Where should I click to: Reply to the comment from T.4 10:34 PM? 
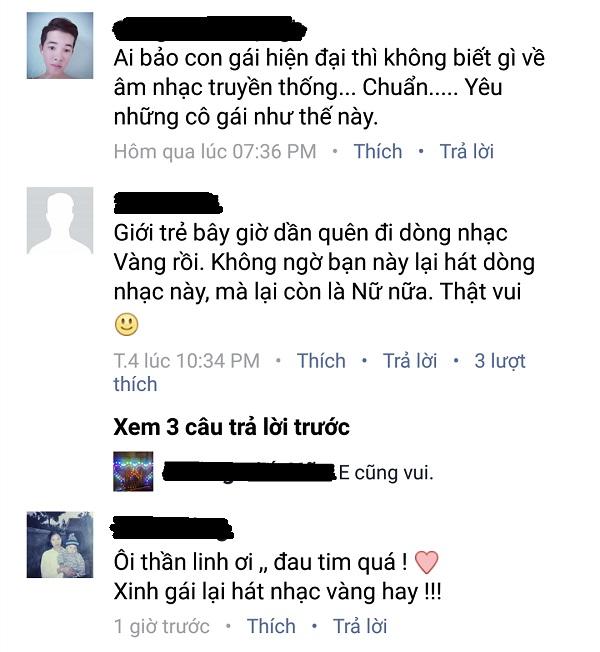(410, 361)
